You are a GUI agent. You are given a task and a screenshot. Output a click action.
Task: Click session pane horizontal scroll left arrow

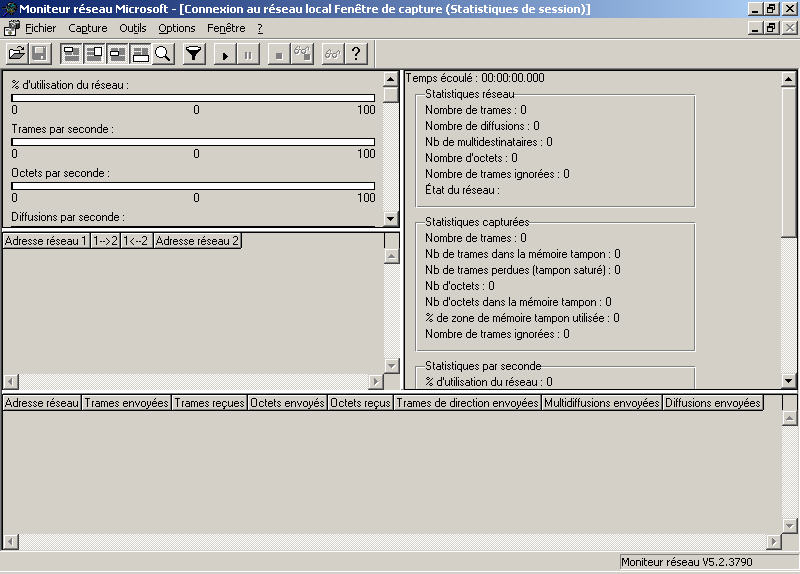coord(11,381)
